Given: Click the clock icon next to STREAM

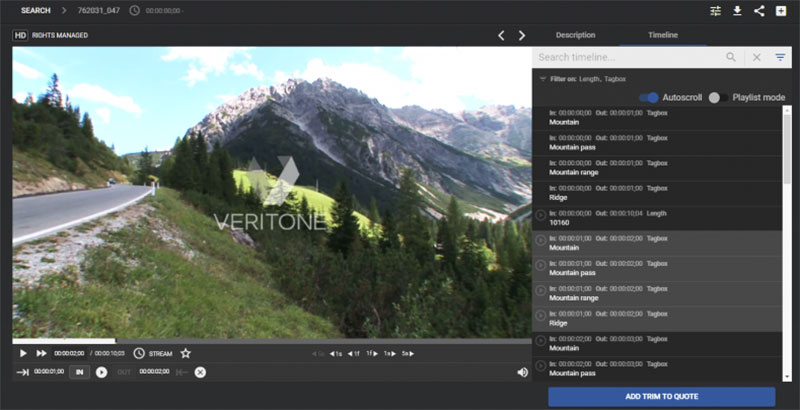Looking at the screenshot, I should pos(139,353).
